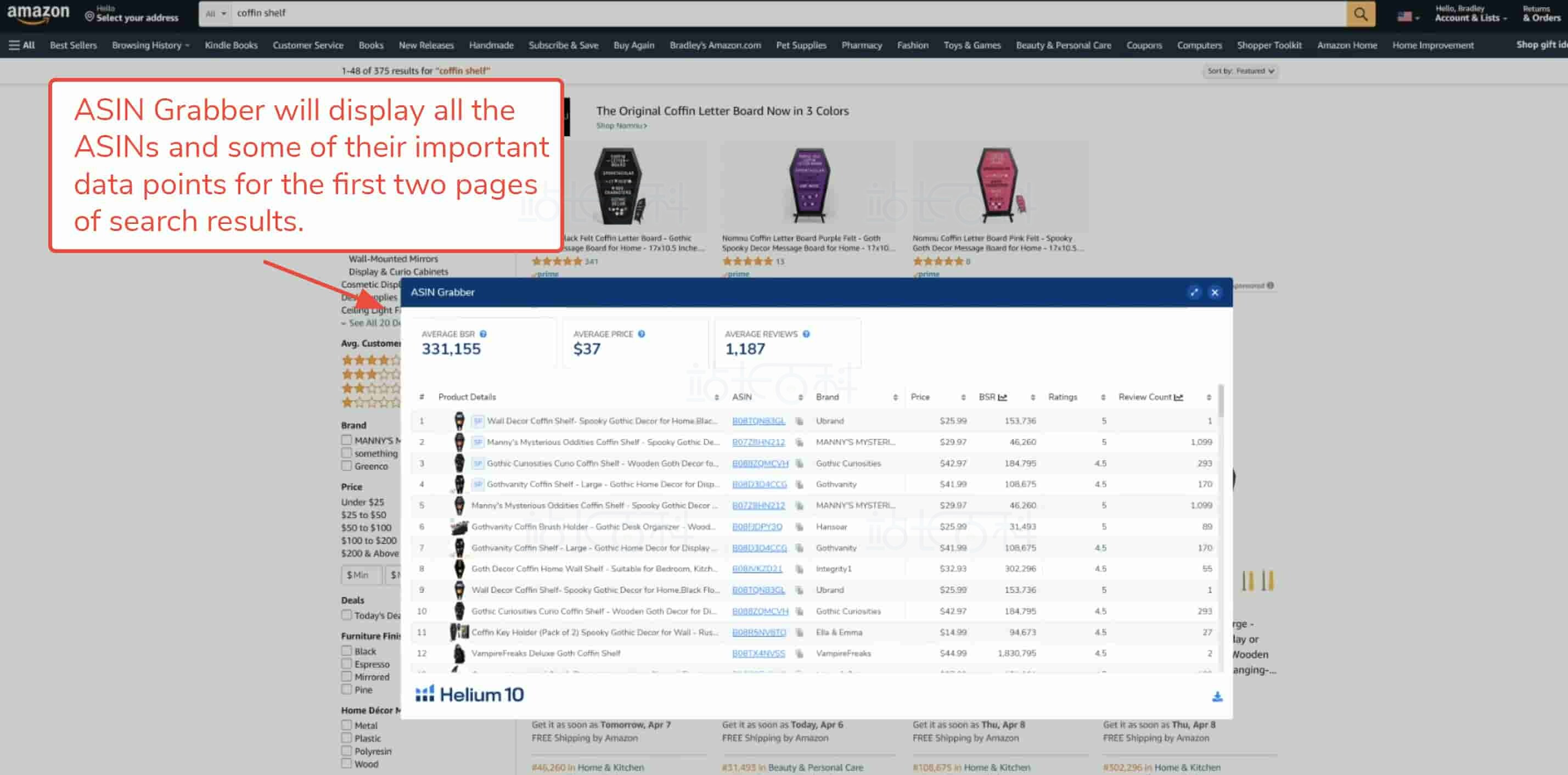This screenshot has width=1568, height=775.
Task: Open the Sort by Featured dropdown
Action: [1240, 71]
